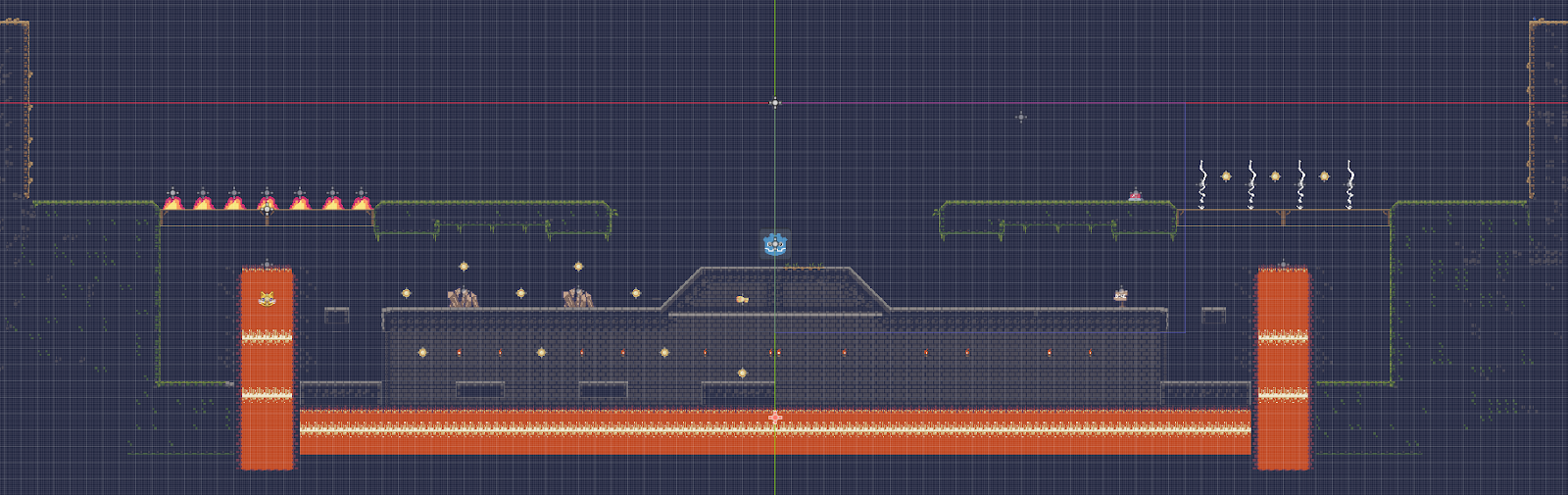Select the left vertical lava pillar
This screenshot has height=495, width=1568.
[267, 370]
